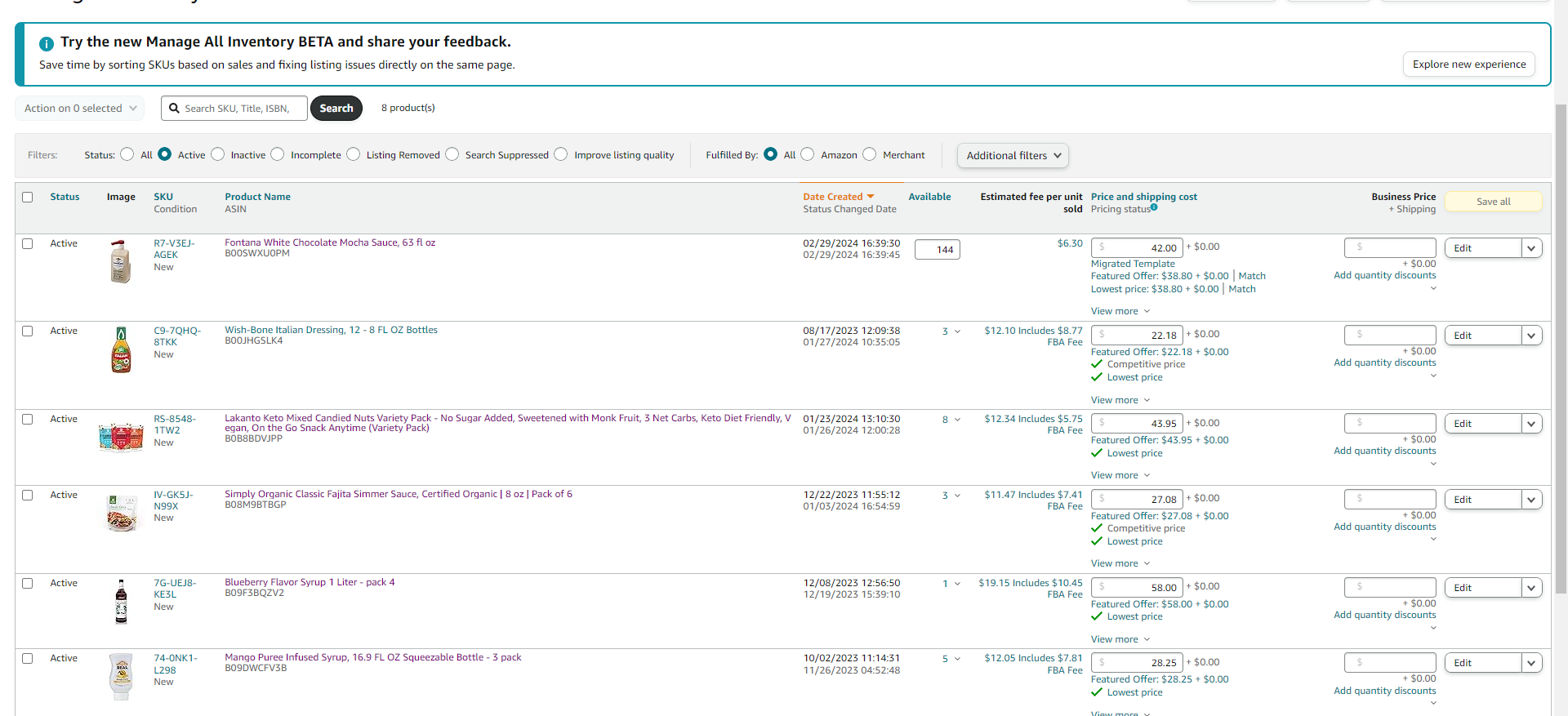Image resolution: width=1568 pixels, height=716 pixels.
Task: Select Fulfilled By All radio button
Action: [771, 154]
